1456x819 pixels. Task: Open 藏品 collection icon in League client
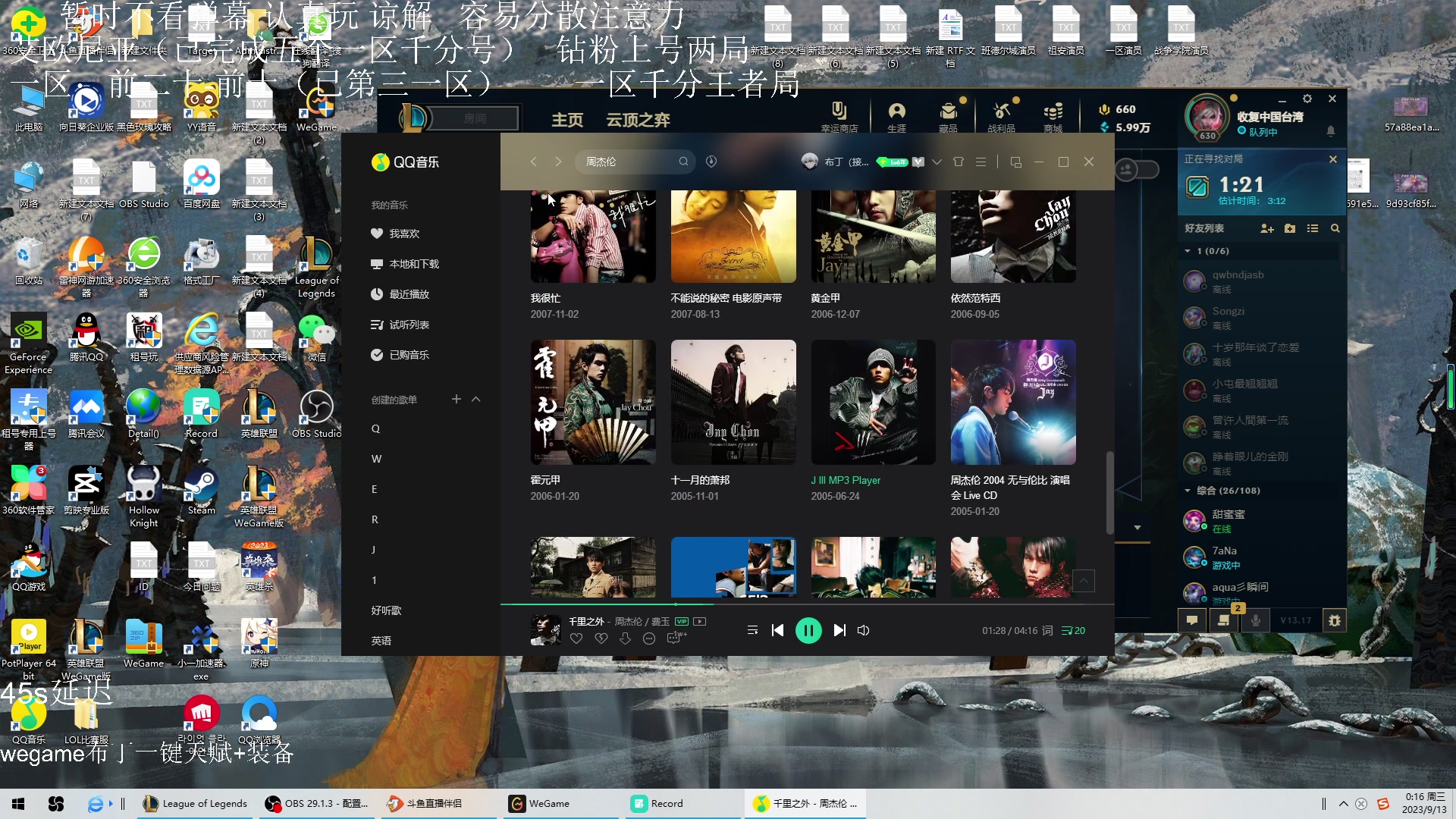tap(948, 118)
